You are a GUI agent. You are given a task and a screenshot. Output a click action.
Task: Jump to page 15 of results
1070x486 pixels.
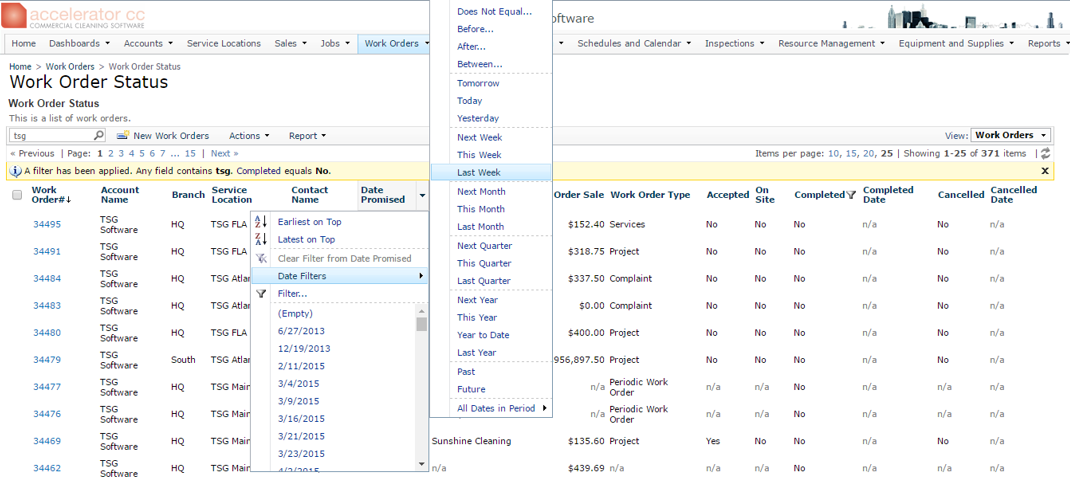pyautogui.click(x=190, y=154)
